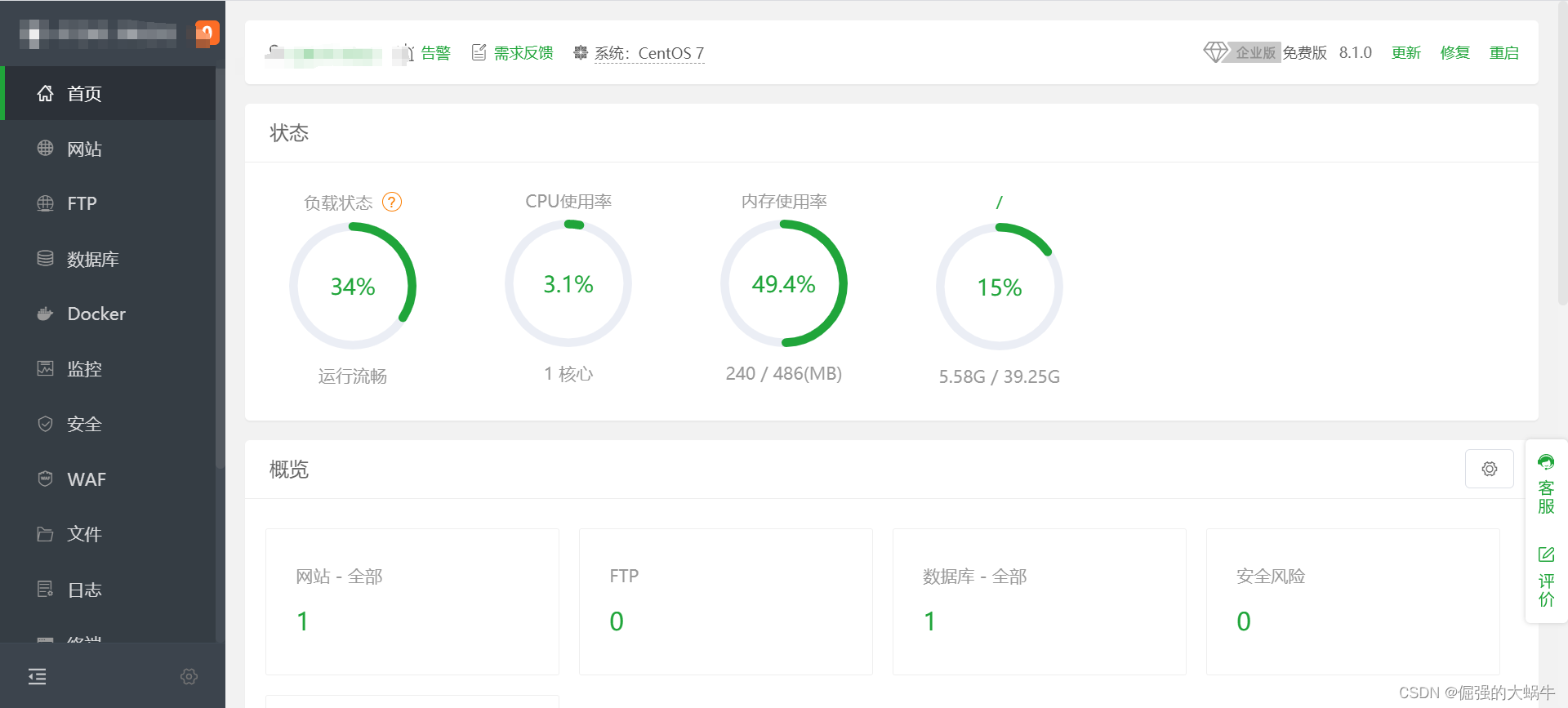Open the 告警 alarm link
This screenshot has width=1568, height=708.
click(436, 53)
